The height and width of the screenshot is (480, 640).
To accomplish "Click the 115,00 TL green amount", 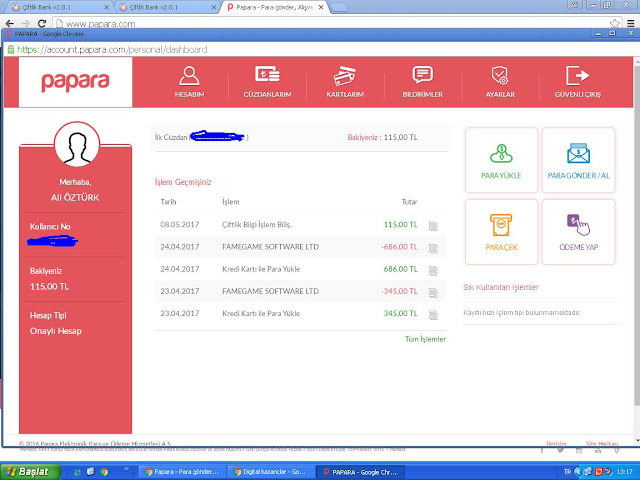I will (x=400, y=224).
